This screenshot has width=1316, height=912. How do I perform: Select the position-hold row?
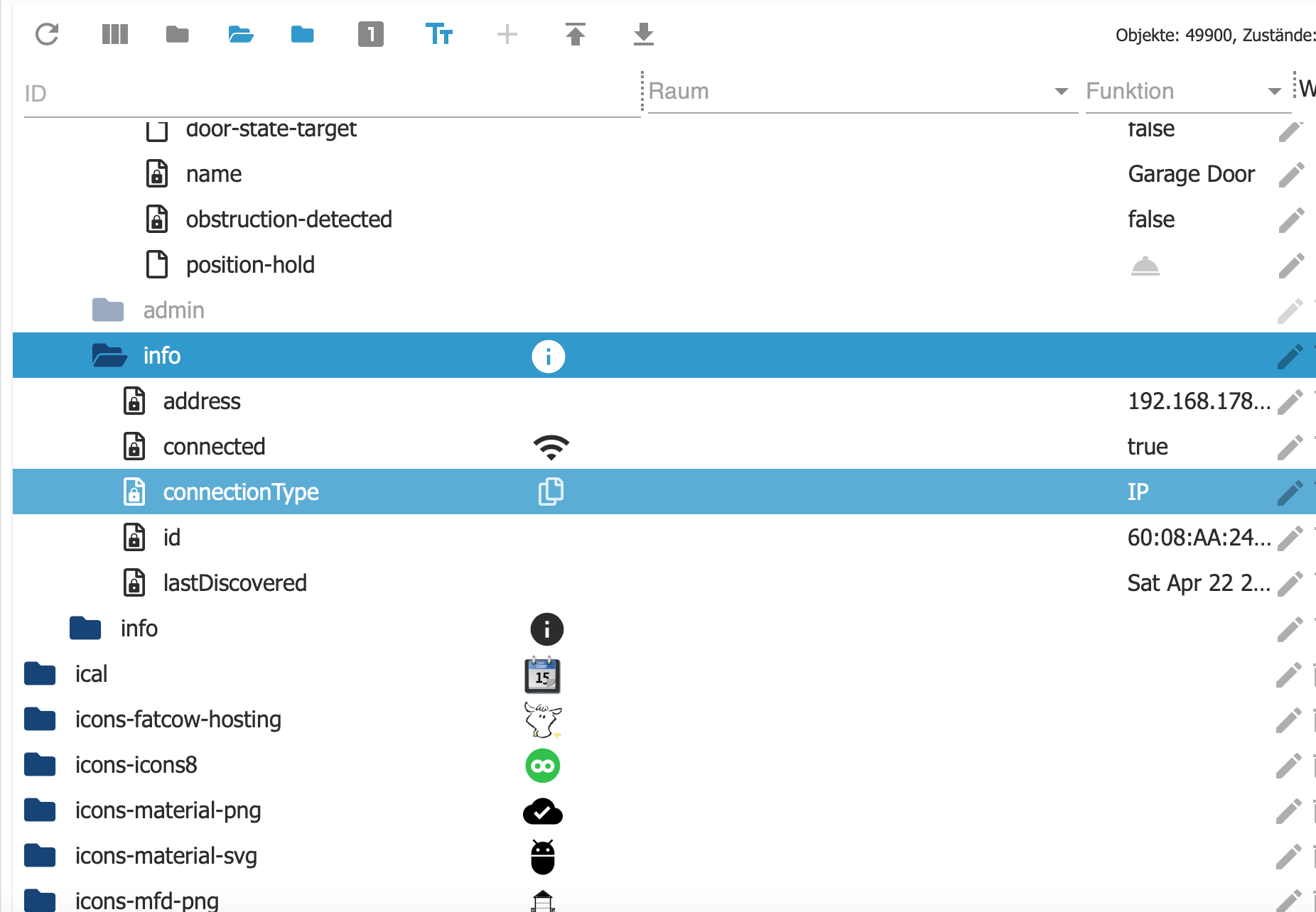click(x=664, y=265)
